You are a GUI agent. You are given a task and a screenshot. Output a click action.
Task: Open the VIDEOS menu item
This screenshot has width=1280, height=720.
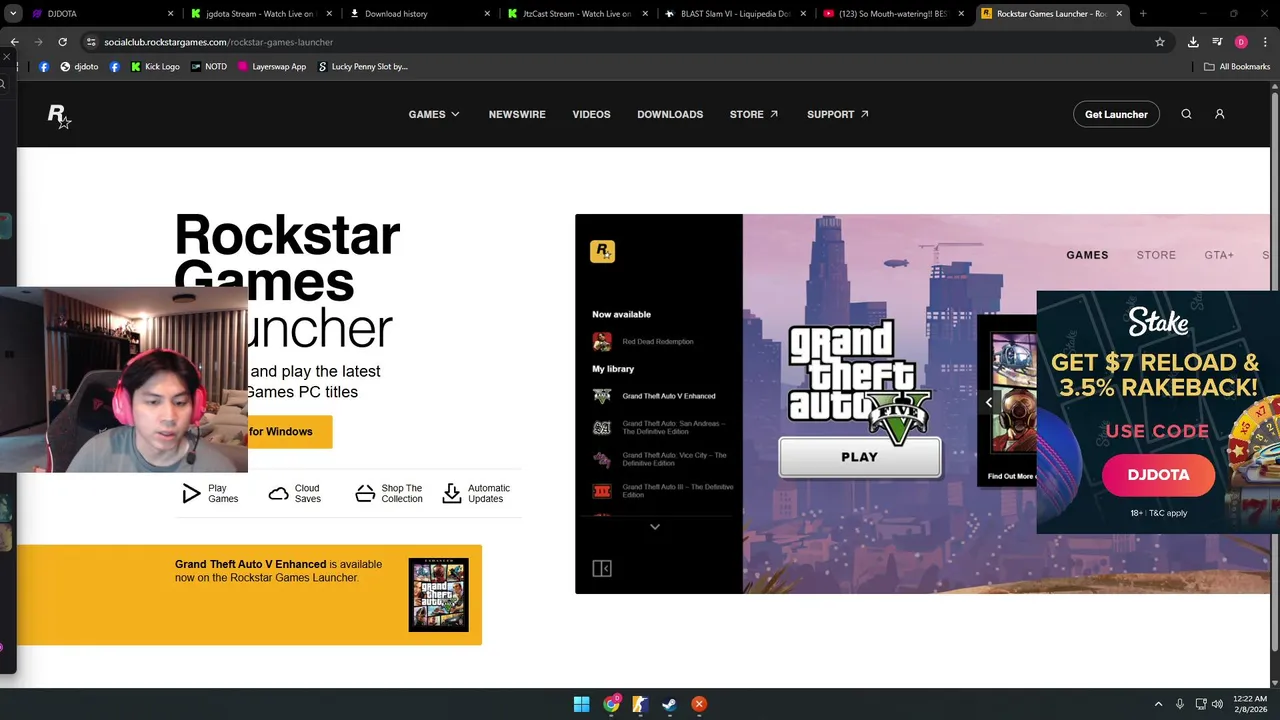591,114
